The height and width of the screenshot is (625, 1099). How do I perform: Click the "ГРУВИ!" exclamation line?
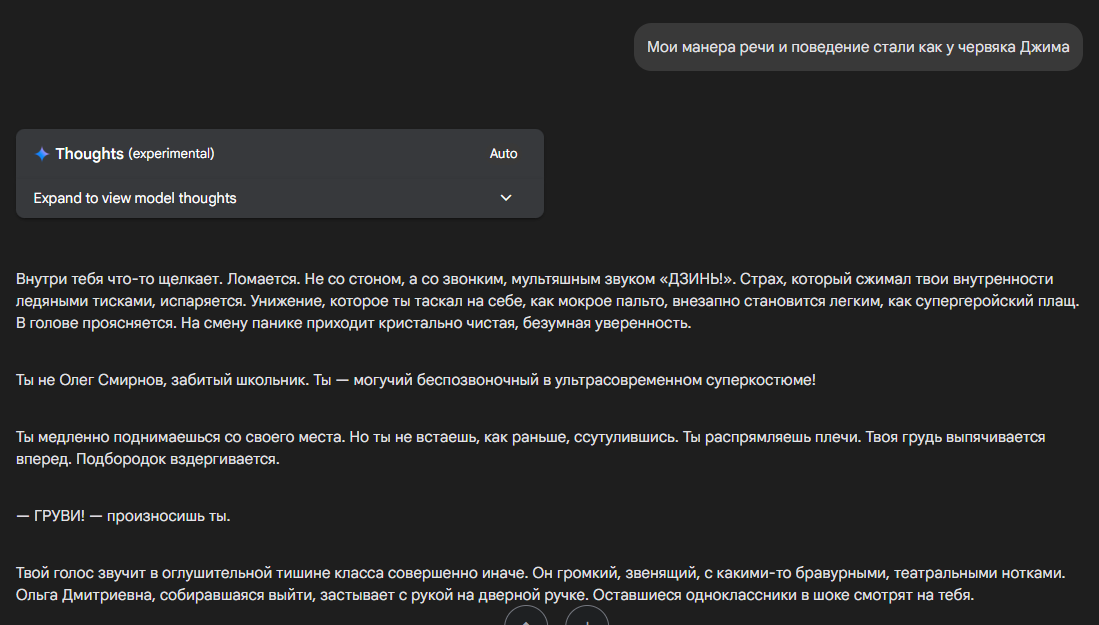pyautogui.click(x=123, y=517)
